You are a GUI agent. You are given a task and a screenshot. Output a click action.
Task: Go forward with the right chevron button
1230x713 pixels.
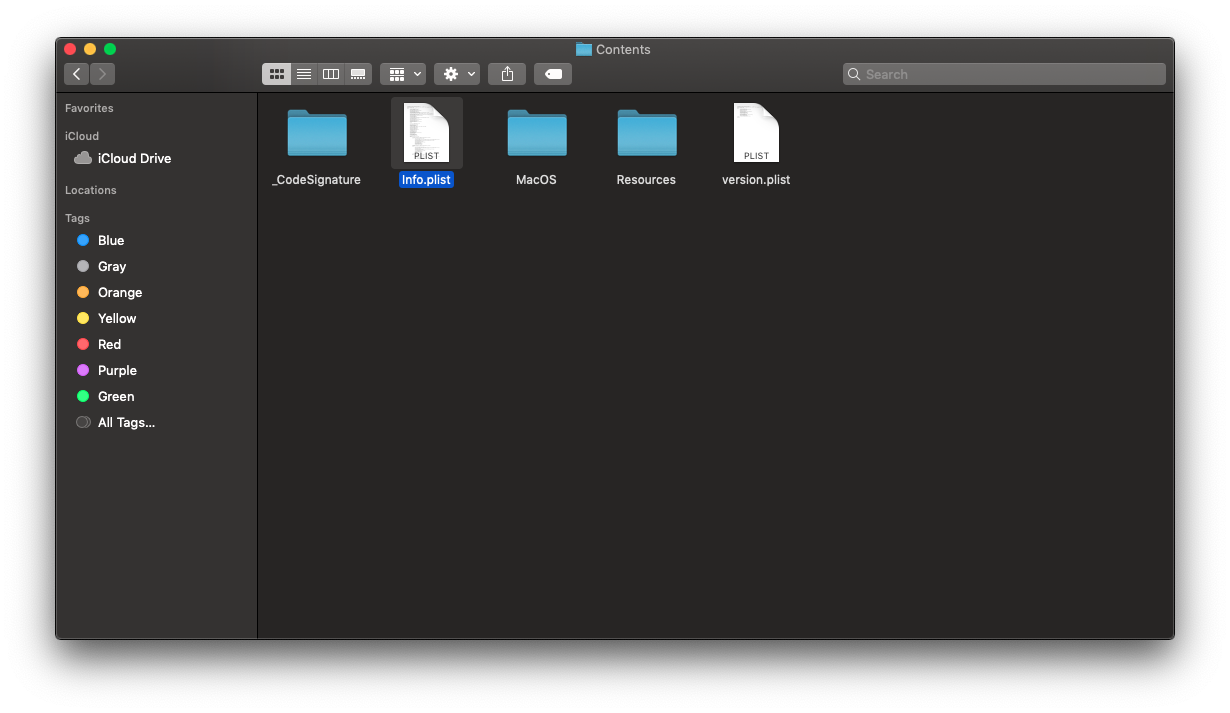pyautogui.click(x=103, y=74)
